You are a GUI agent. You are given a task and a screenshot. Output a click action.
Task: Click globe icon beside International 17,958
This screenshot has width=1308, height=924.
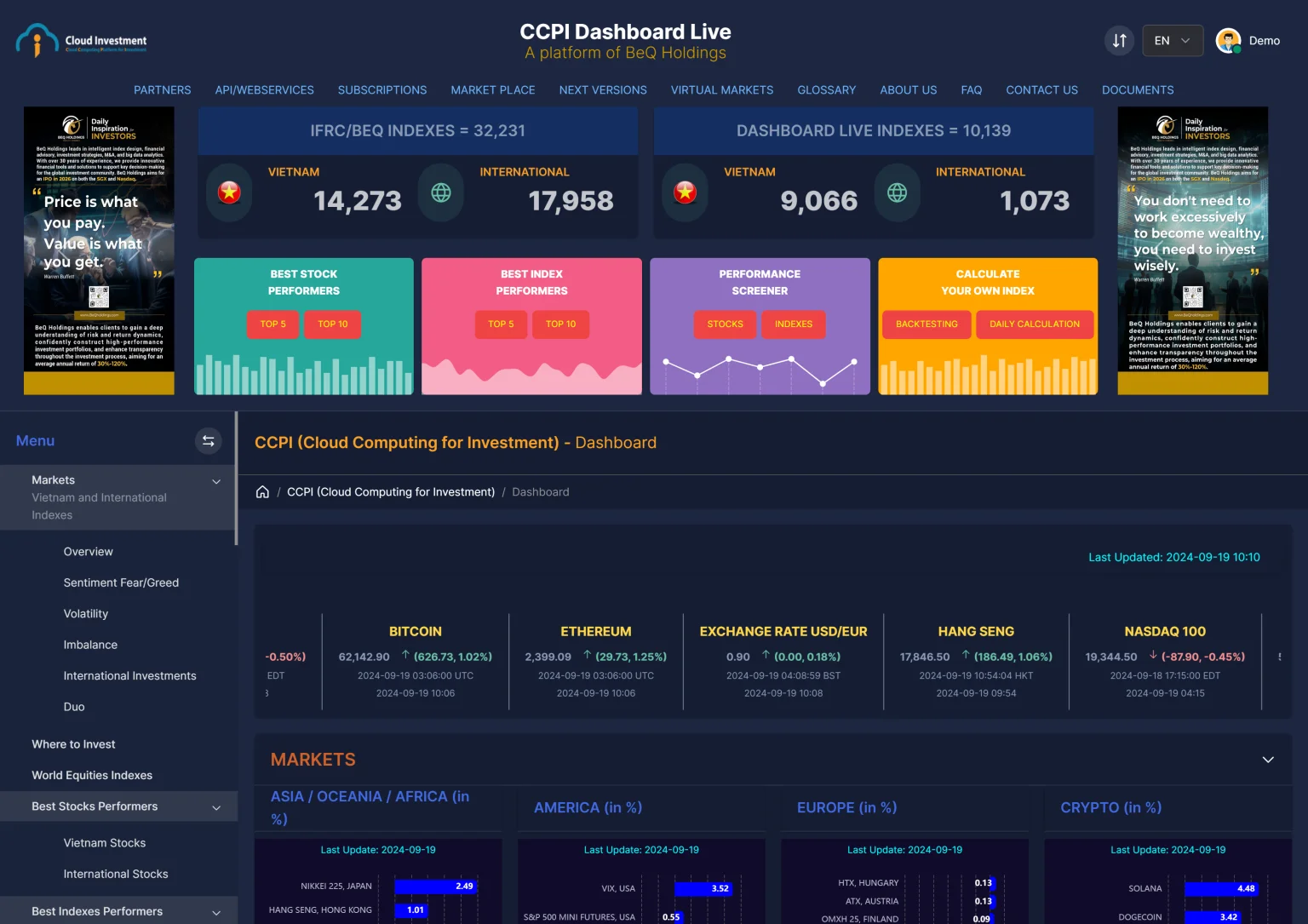[440, 192]
